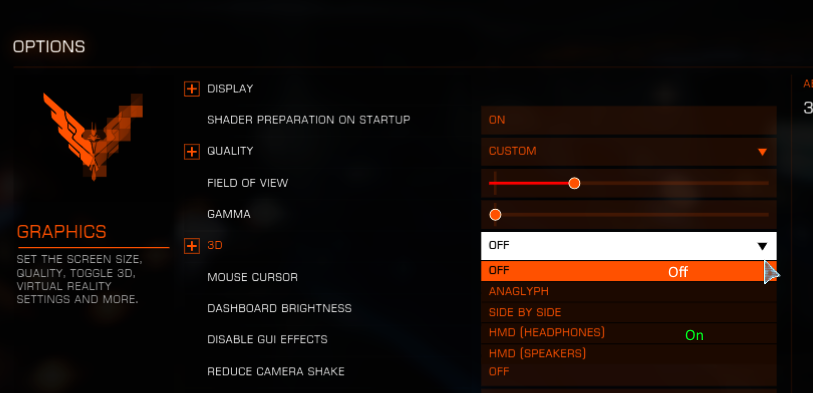Expand the 3D section plus icon
Screen dimensions: 813x393
pos(192,246)
